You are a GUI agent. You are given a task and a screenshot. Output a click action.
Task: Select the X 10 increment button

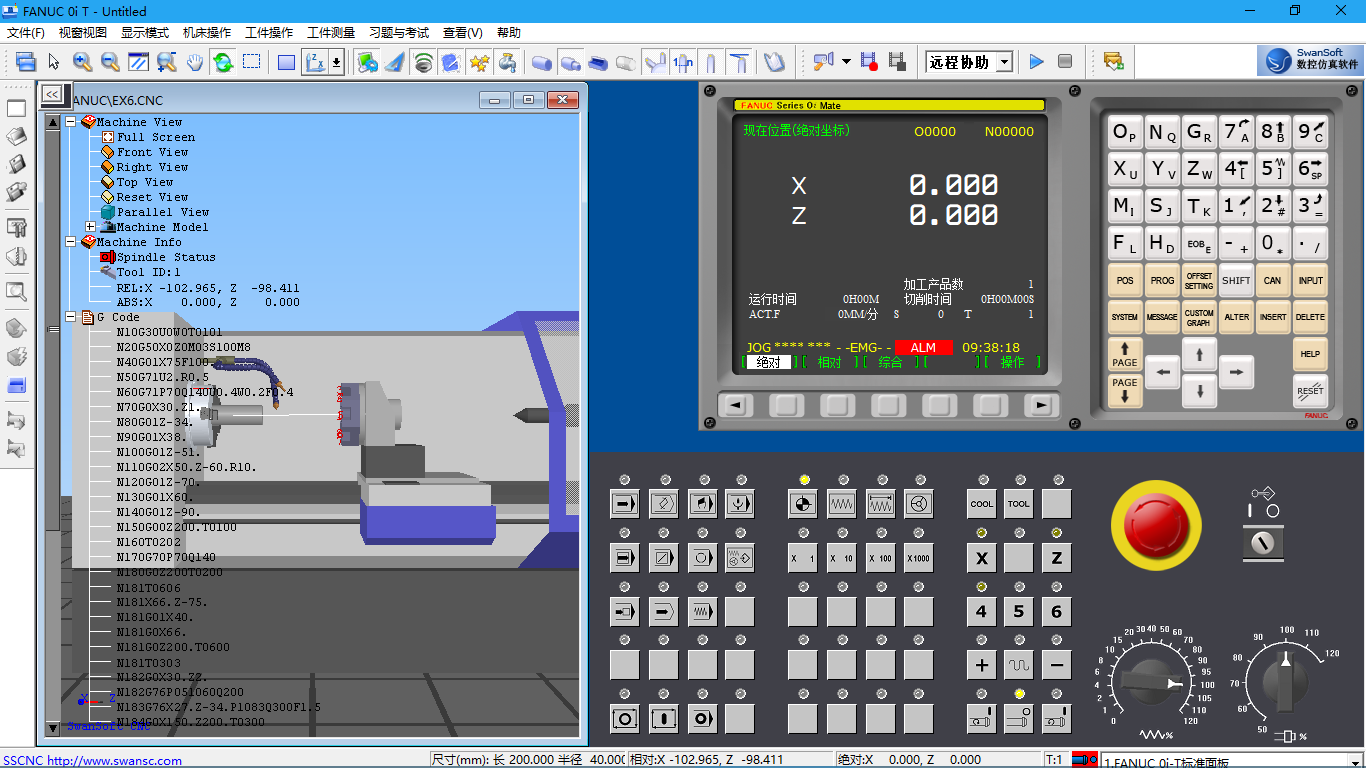click(842, 557)
